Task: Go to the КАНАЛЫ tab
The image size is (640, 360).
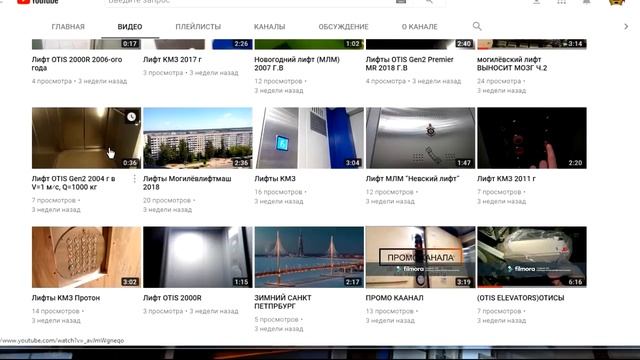Action: pyautogui.click(x=269, y=27)
